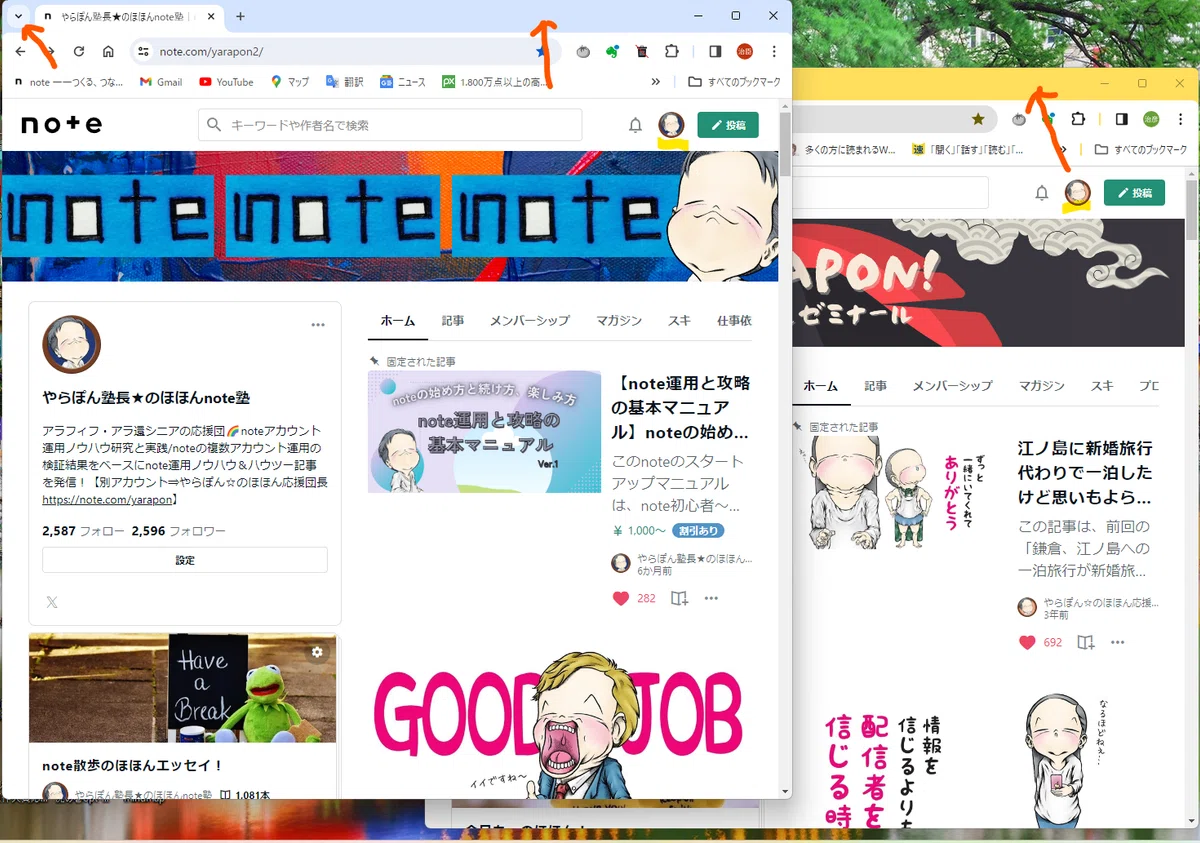Open the red 治彦 Chrome profile
This screenshot has width=1200, height=843.
tap(744, 51)
